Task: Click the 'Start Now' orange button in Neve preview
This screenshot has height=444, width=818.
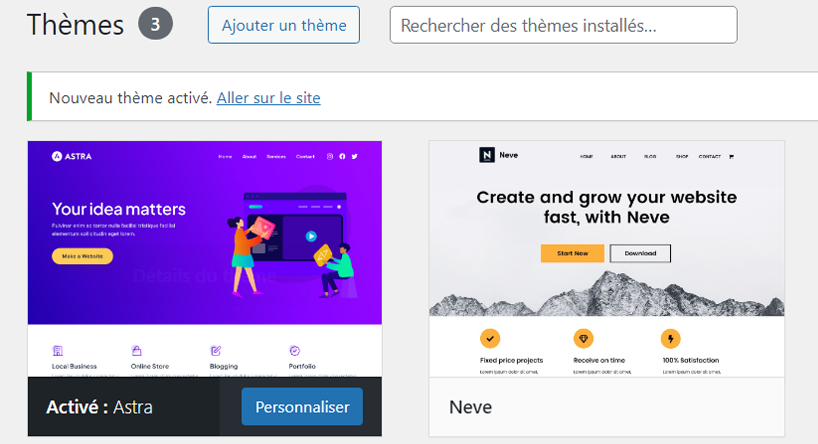Action: 572,253
